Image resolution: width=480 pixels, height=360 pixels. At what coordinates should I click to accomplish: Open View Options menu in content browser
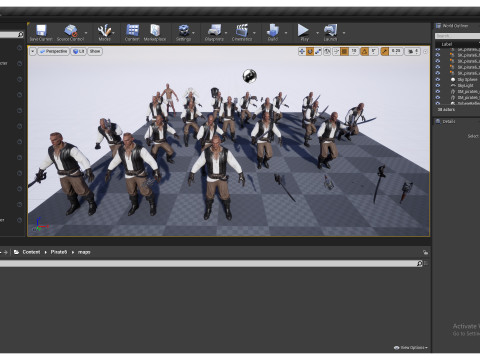tap(411, 348)
